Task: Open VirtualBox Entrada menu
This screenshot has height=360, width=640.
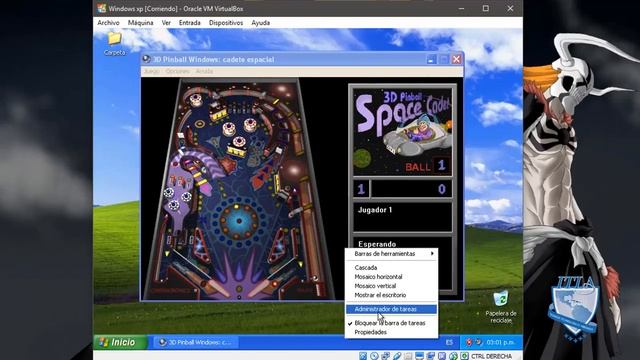Action: pos(189,23)
